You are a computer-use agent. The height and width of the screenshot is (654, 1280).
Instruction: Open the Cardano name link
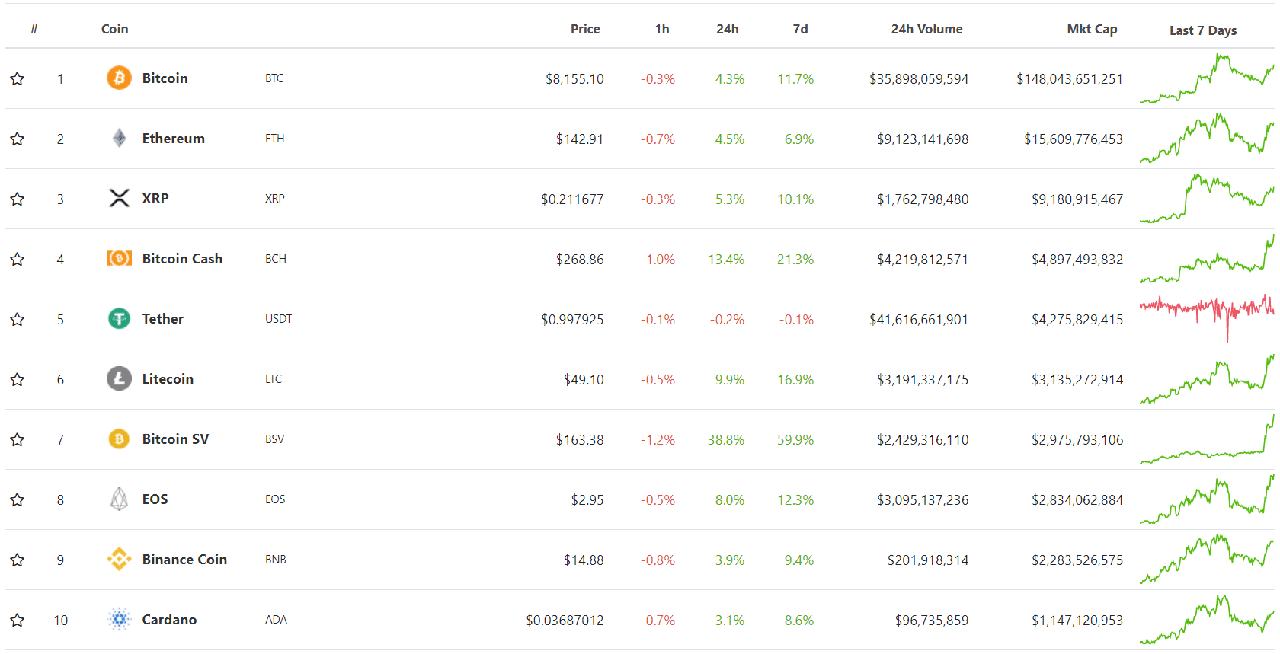(169, 620)
